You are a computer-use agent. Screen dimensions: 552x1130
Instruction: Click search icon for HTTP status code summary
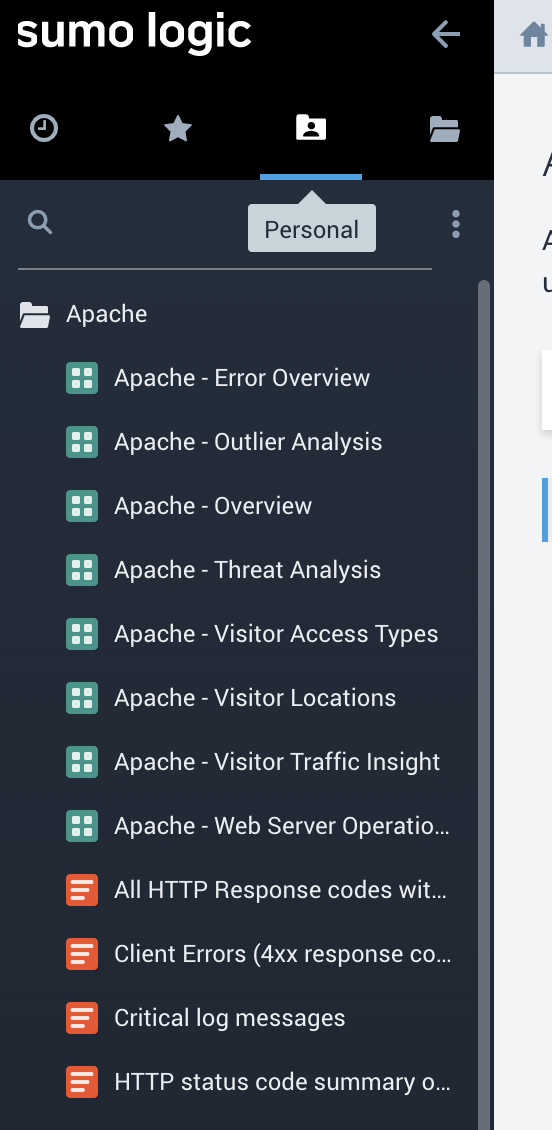pos(82,1082)
